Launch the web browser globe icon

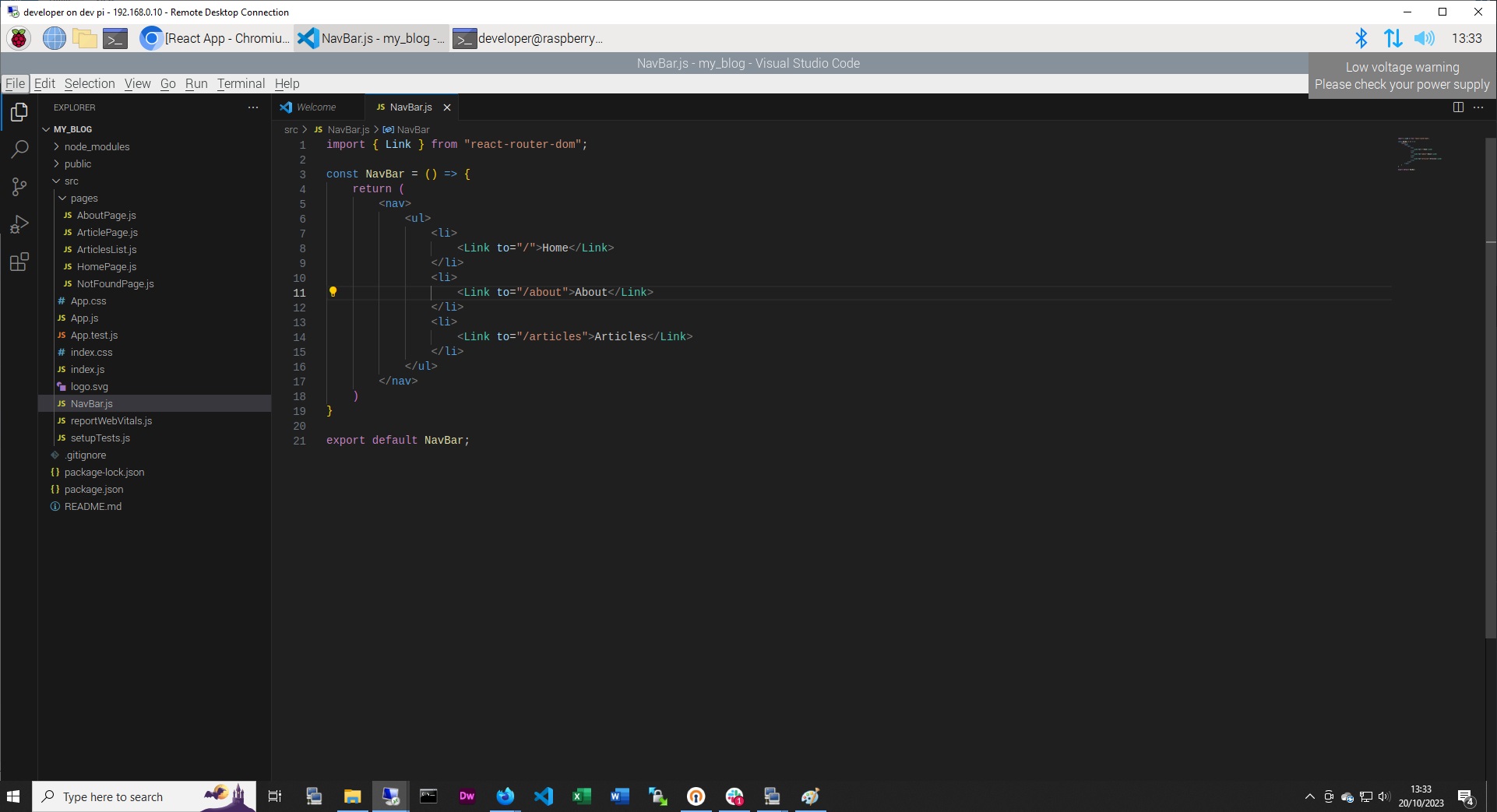pyautogui.click(x=54, y=38)
